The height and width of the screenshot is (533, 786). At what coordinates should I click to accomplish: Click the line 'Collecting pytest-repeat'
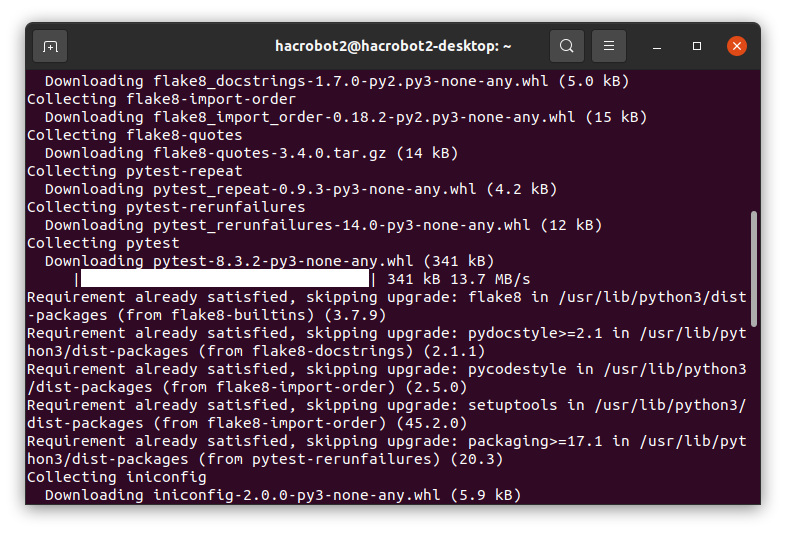click(x=134, y=171)
